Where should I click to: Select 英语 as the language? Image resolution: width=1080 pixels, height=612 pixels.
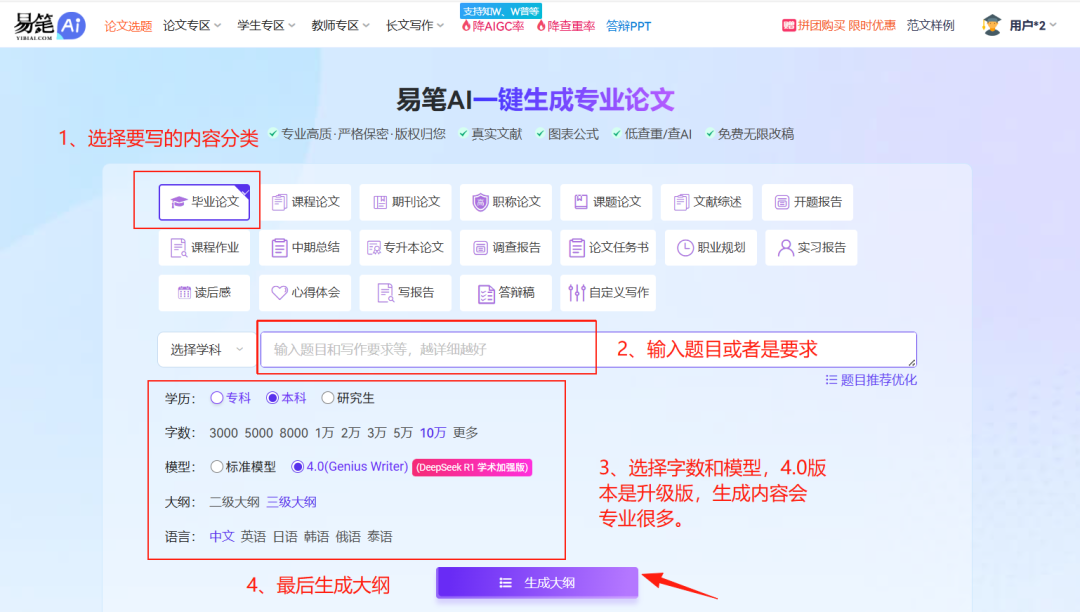click(x=253, y=536)
